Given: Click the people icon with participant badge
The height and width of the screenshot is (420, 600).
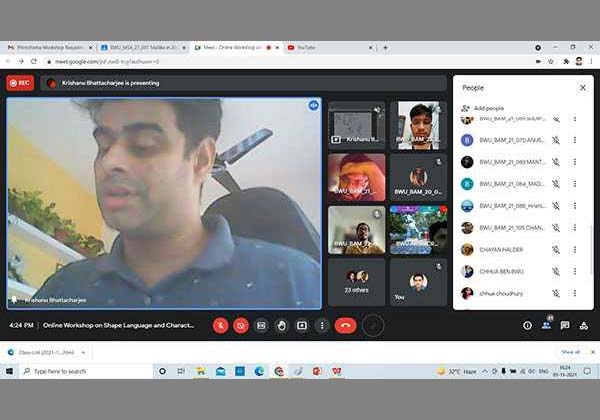Looking at the screenshot, I should point(546,325).
